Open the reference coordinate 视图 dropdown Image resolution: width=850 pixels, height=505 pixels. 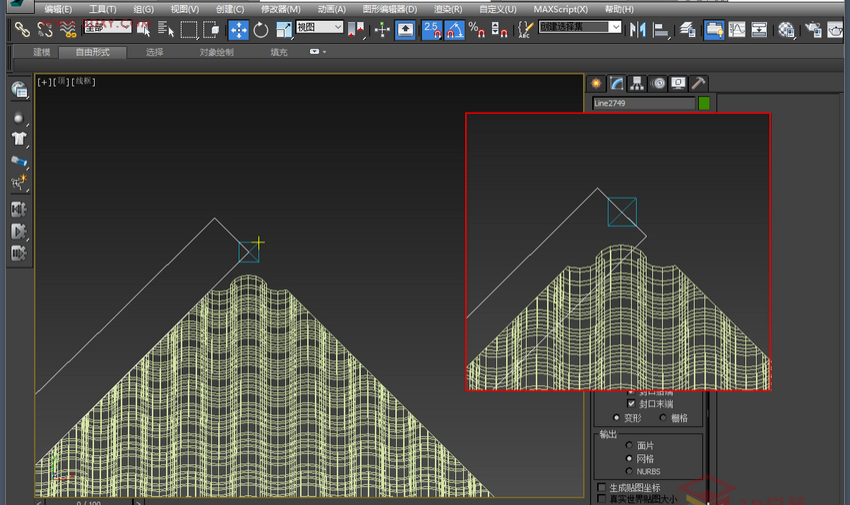[319, 27]
